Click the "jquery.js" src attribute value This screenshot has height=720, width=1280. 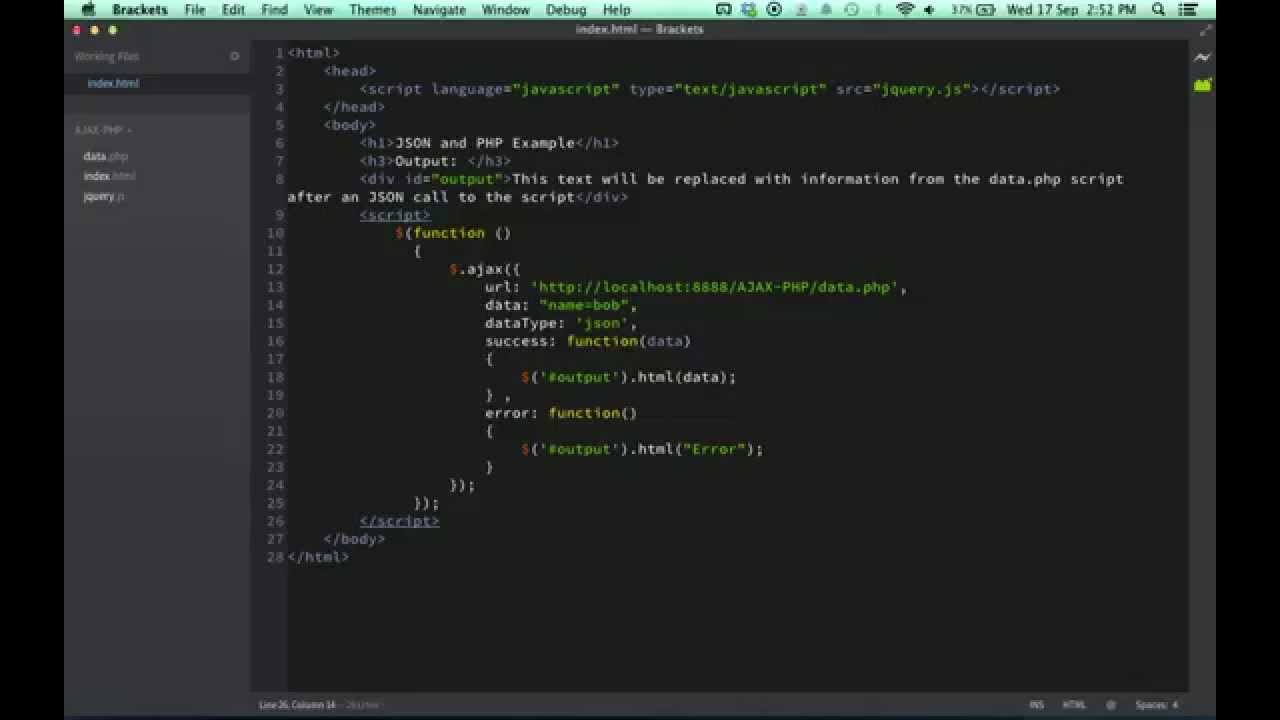[926, 89]
